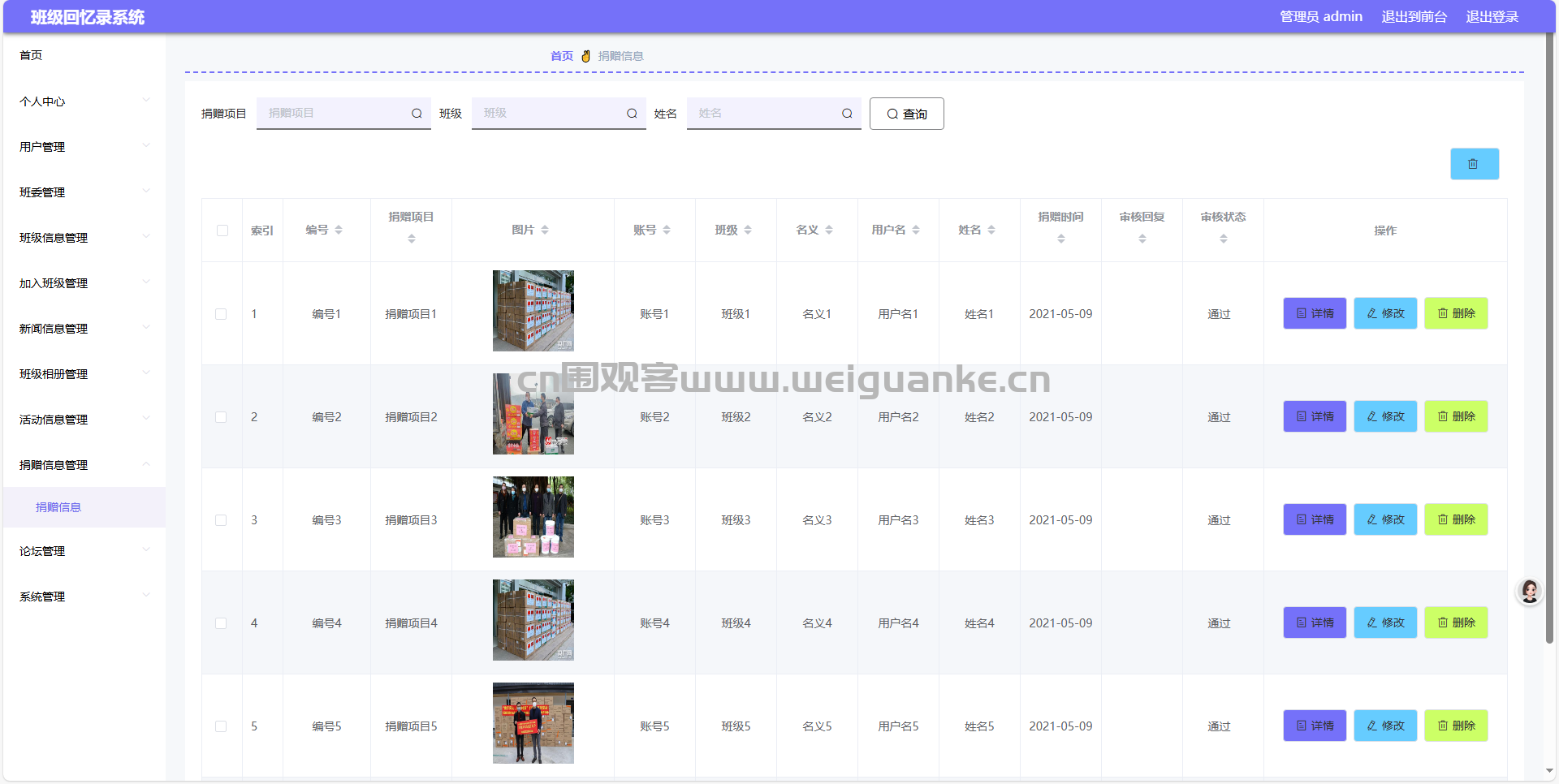Sort by 图片 column arrows
The height and width of the screenshot is (784, 1559).
pos(545,230)
